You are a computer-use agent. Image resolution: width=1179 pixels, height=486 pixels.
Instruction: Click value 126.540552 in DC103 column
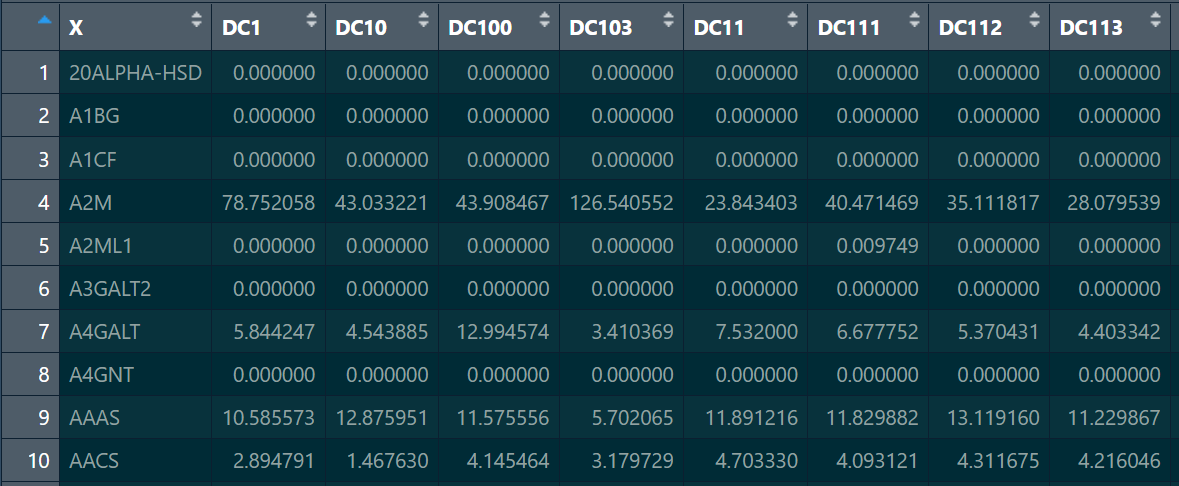click(x=621, y=202)
